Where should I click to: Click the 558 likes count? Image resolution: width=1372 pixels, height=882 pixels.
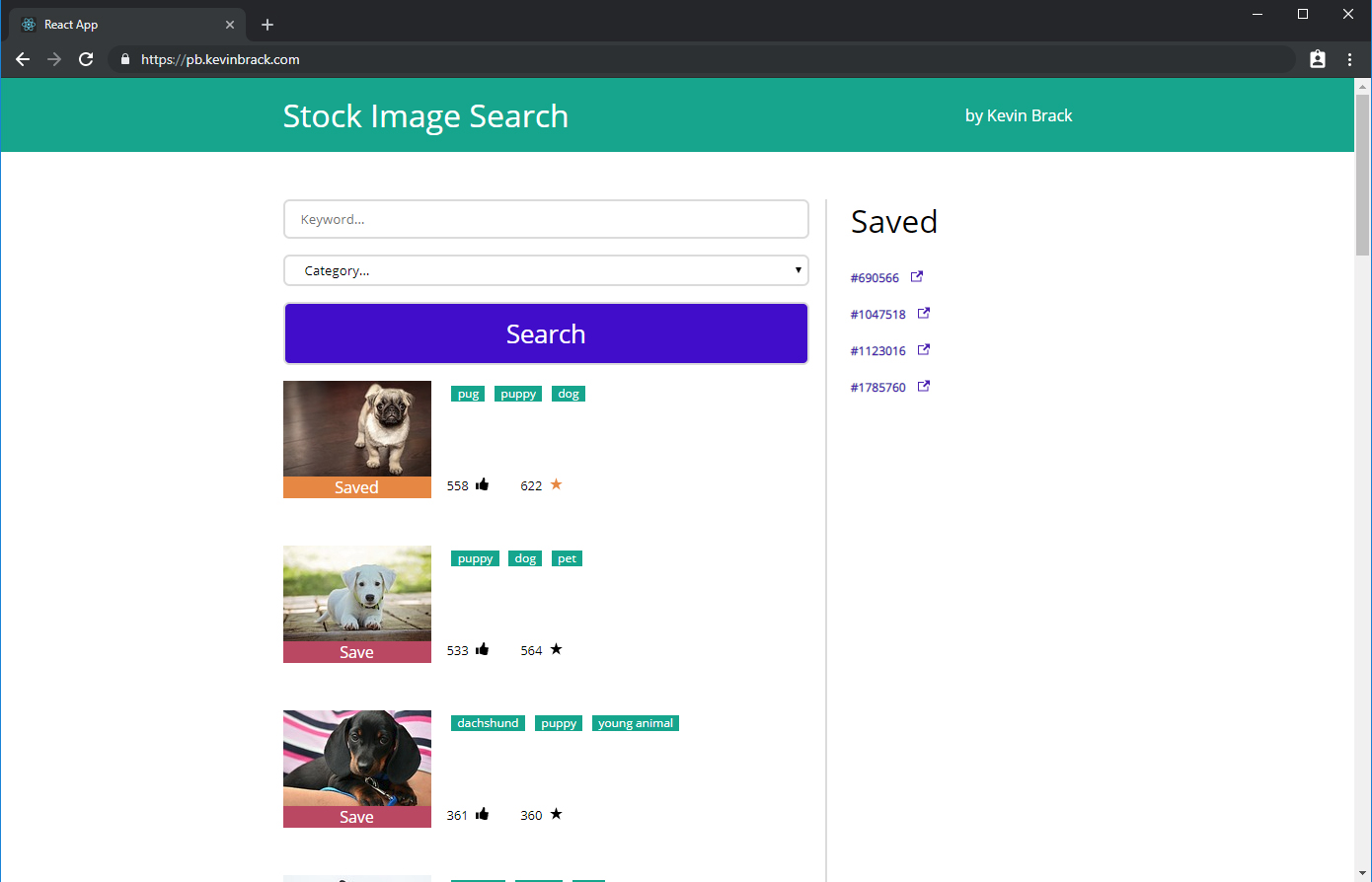pos(457,485)
